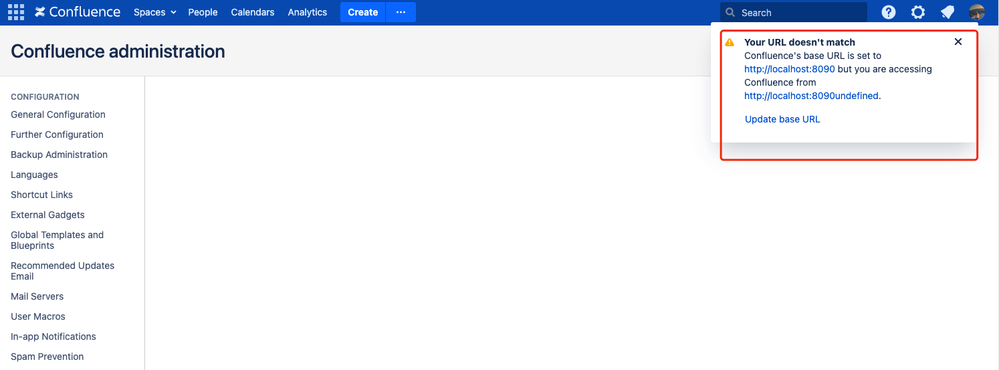Click the search magnifier icon
Image resolution: width=999 pixels, height=370 pixels.
[x=730, y=12]
